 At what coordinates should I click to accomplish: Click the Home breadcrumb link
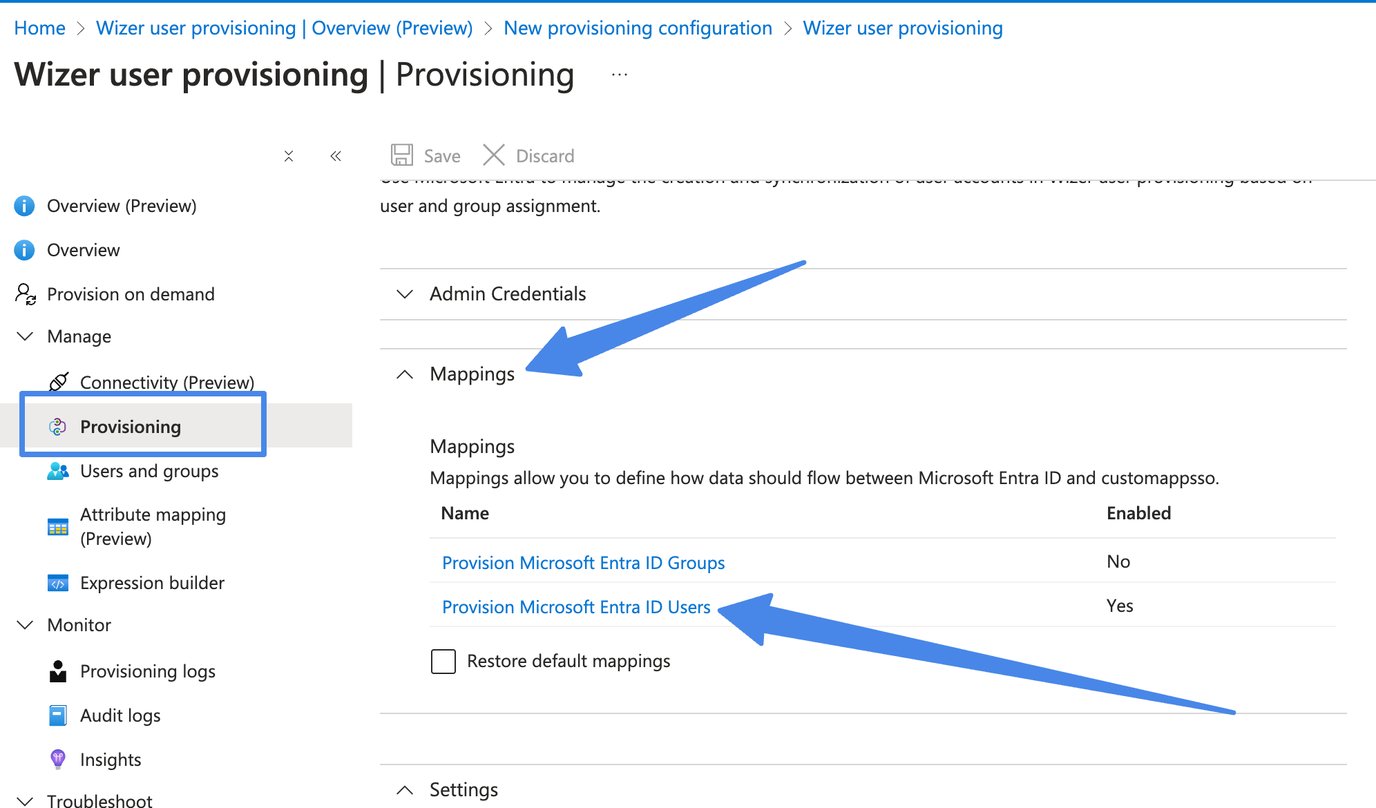(39, 27)
